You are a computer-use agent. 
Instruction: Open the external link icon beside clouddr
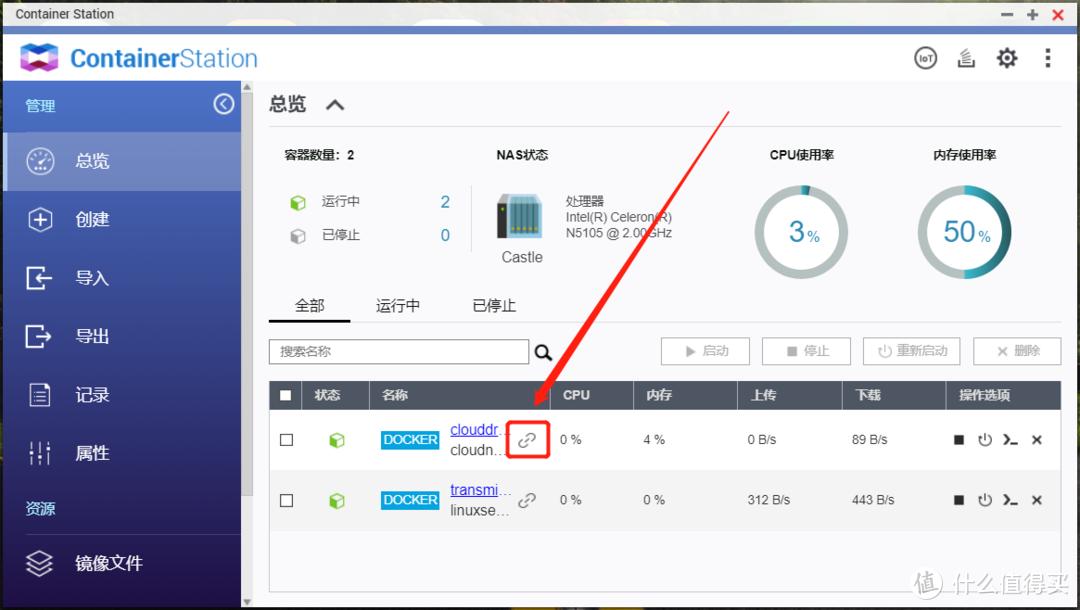[527, 439]
